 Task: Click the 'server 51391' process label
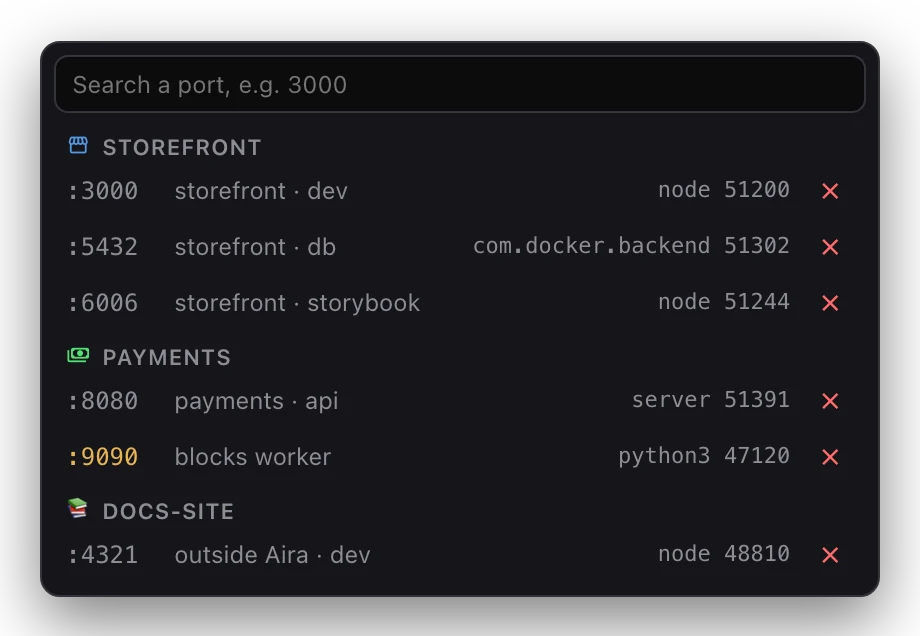point(711,400)
